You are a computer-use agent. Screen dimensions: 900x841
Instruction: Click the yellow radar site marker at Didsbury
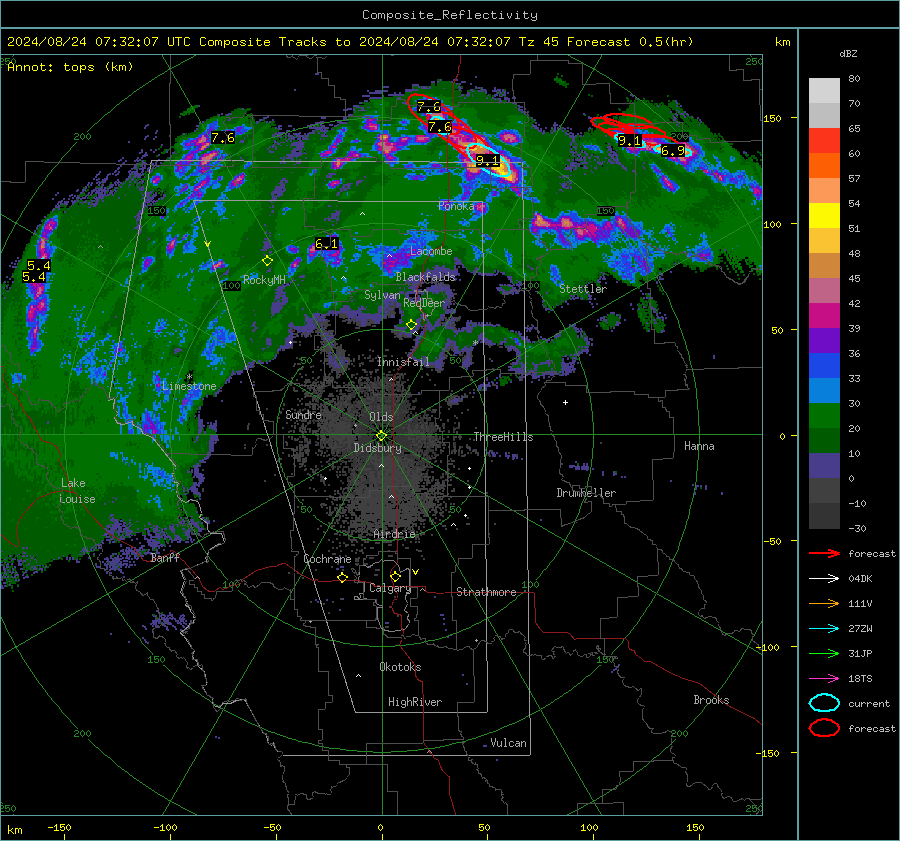381,436
